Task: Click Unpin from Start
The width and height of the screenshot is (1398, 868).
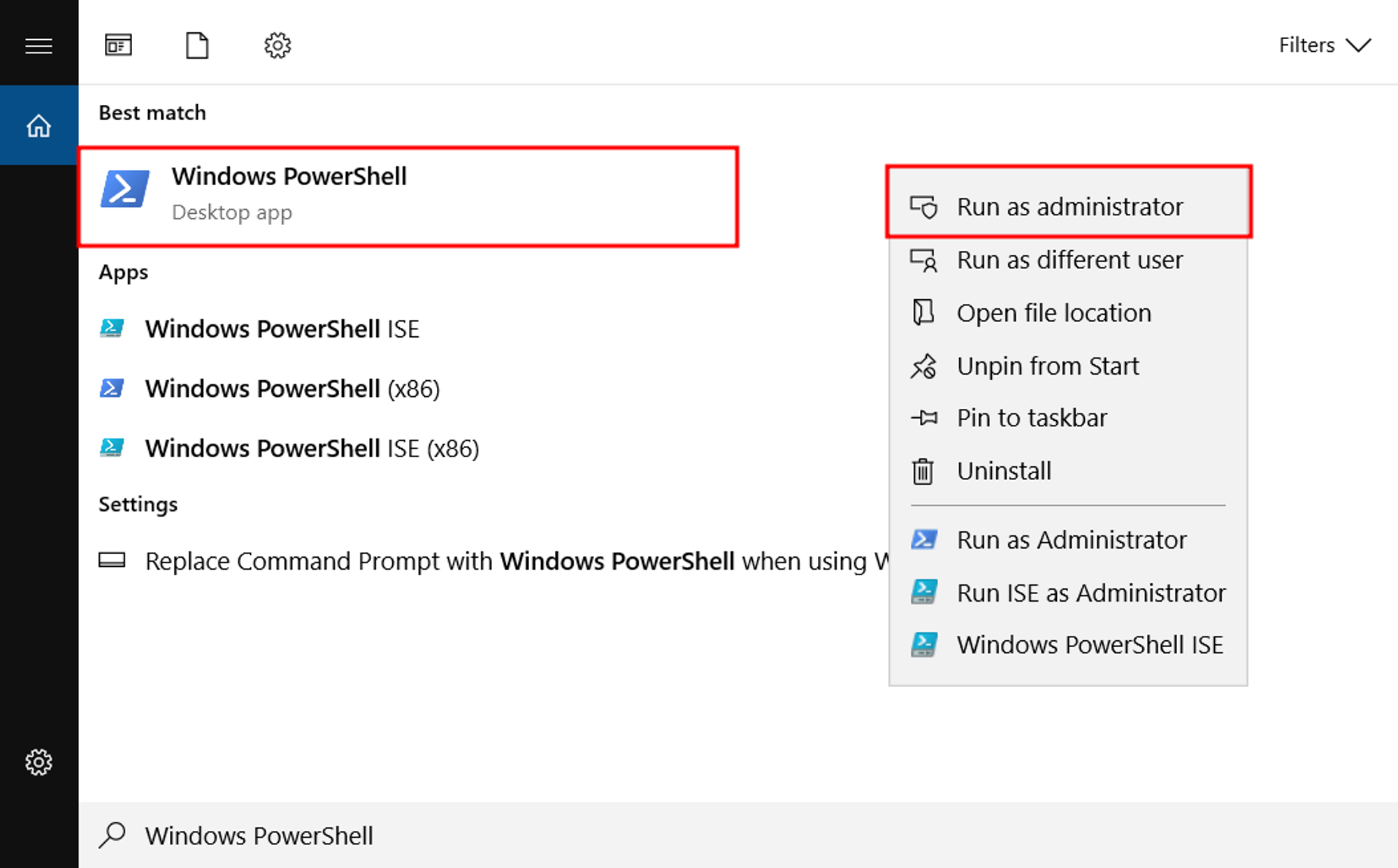Action: (x=1047, y=366)
